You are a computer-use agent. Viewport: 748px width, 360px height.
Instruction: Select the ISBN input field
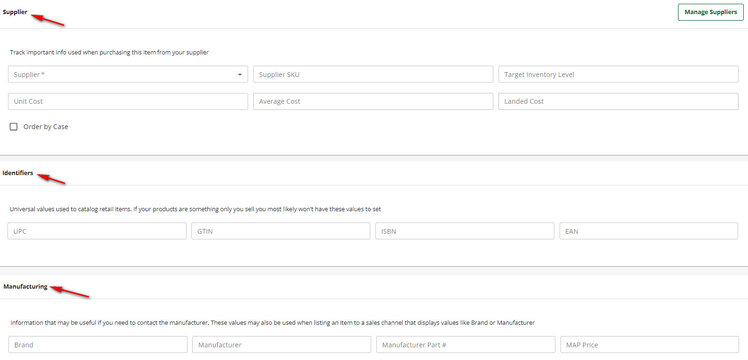pos(465,231)
